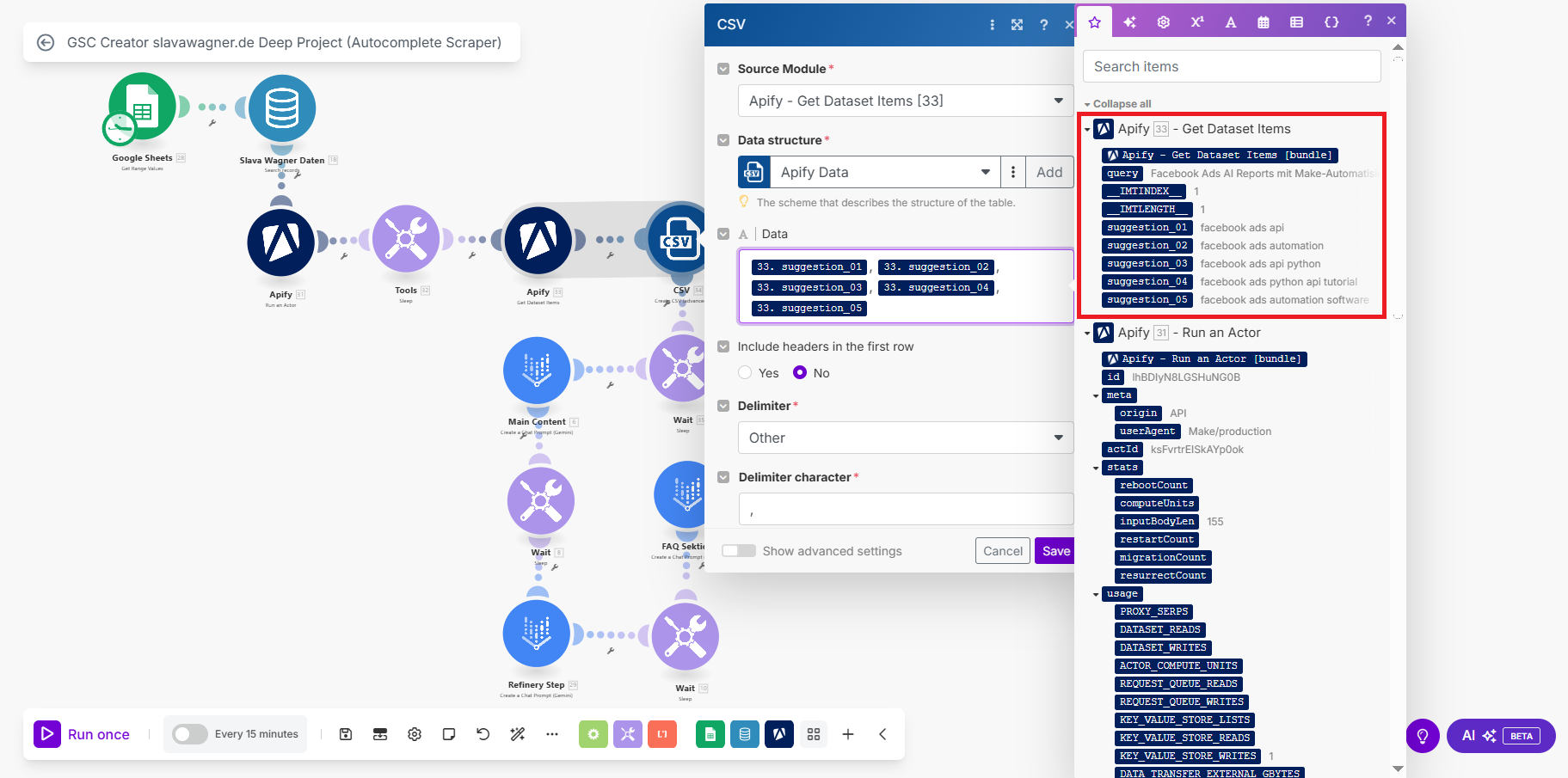This screenshot has width=1568, height=778.
Task: Click the save scenario floppy-disk icon
Action: pyautogui.click(x=346, y=734)
